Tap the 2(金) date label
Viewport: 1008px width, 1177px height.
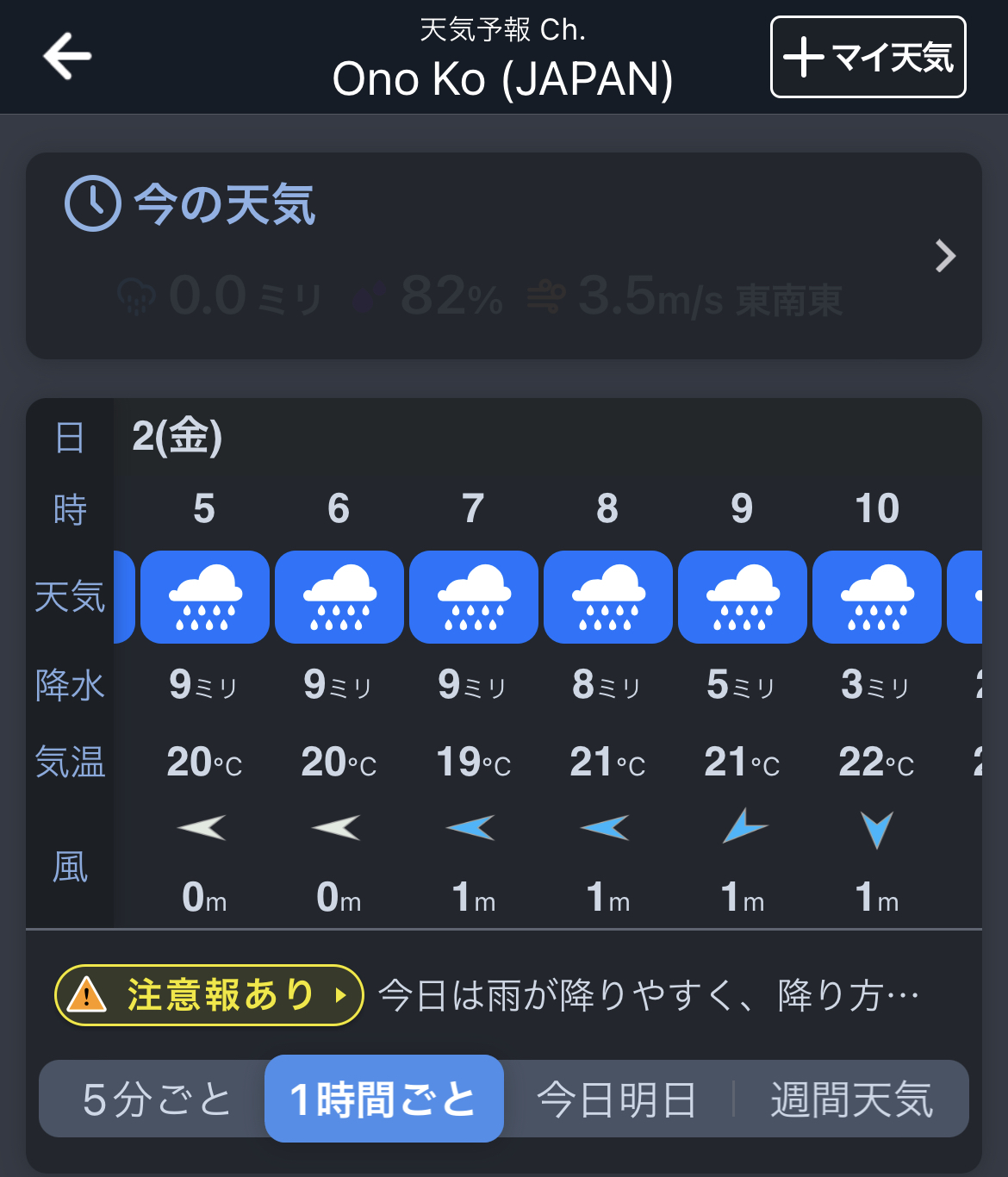pos(177,436)
